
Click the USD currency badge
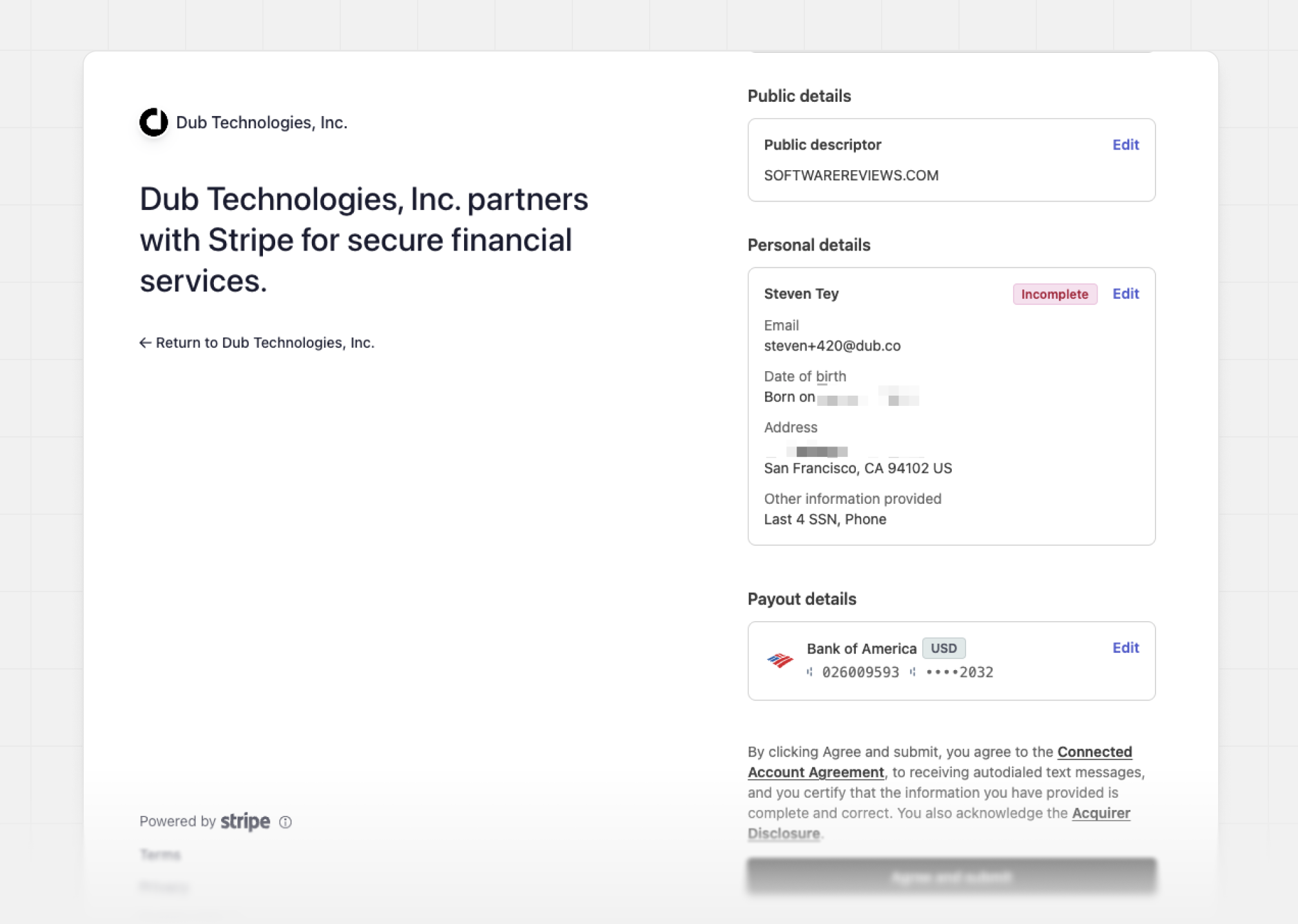point(944,648)
